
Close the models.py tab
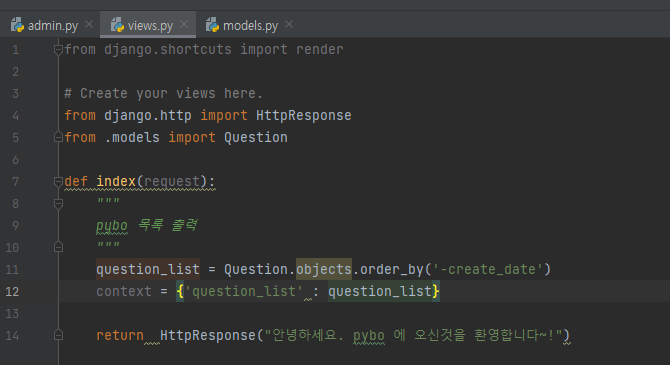point(289,24)
